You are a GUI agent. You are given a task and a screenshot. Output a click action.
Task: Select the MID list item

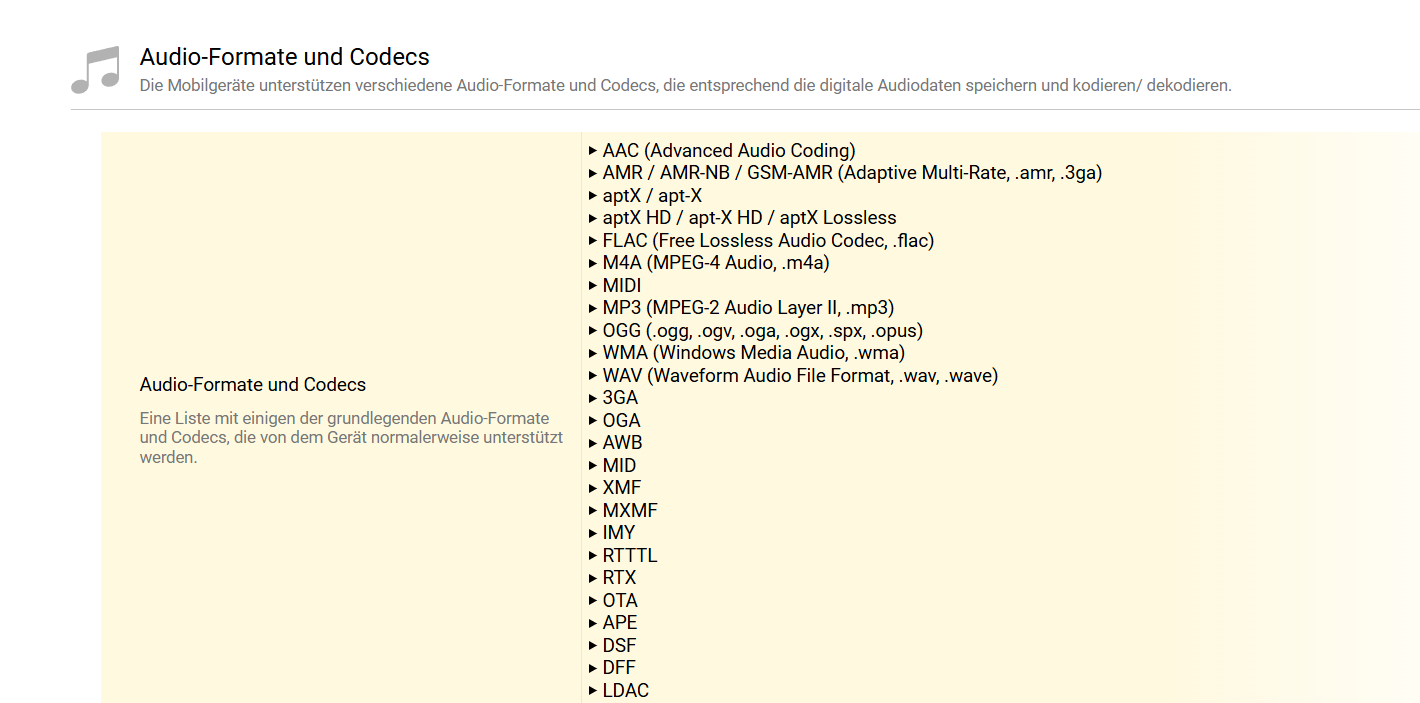point(613,466)
